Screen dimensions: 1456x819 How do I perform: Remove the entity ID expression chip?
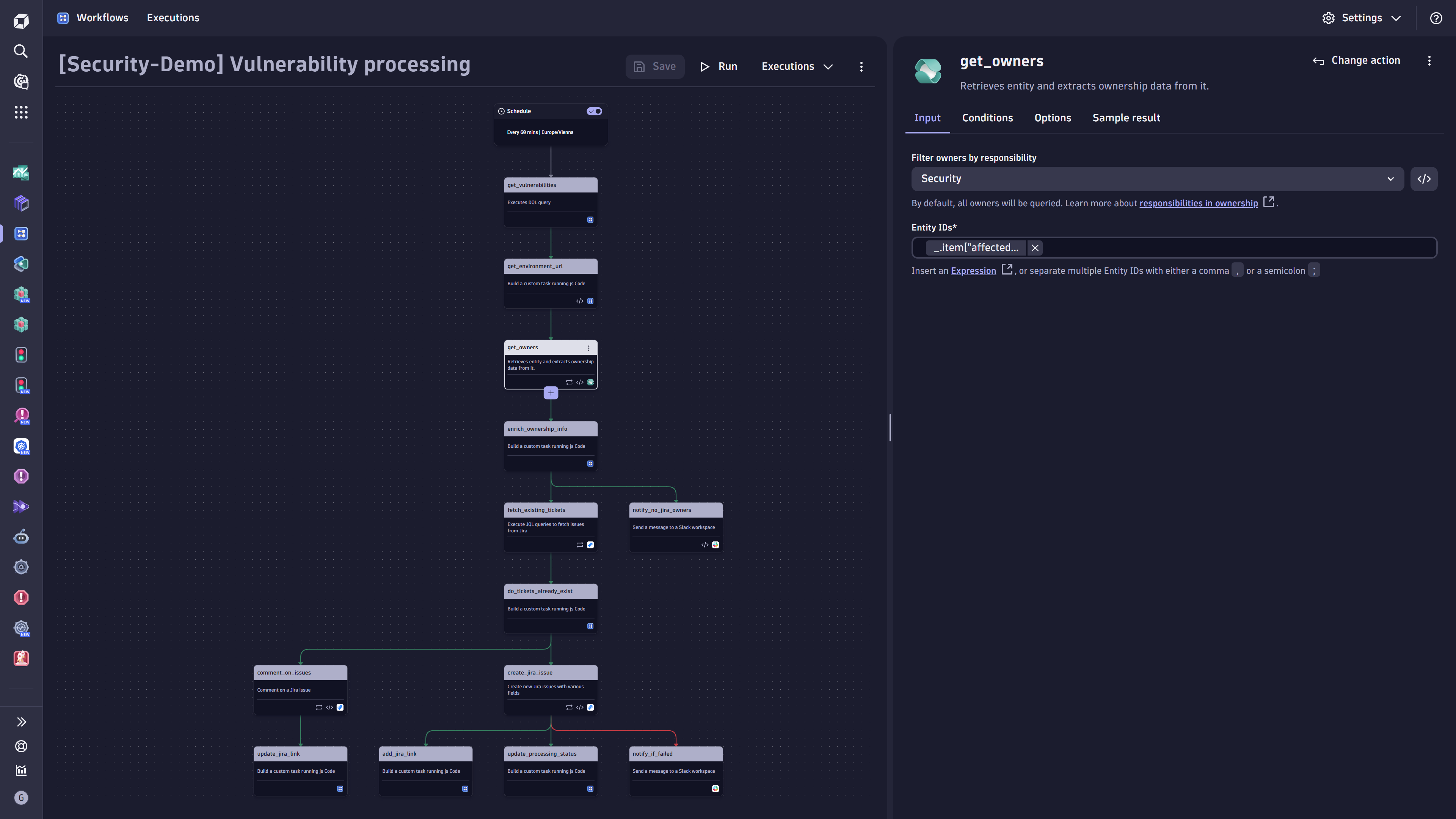point(1035,248)
